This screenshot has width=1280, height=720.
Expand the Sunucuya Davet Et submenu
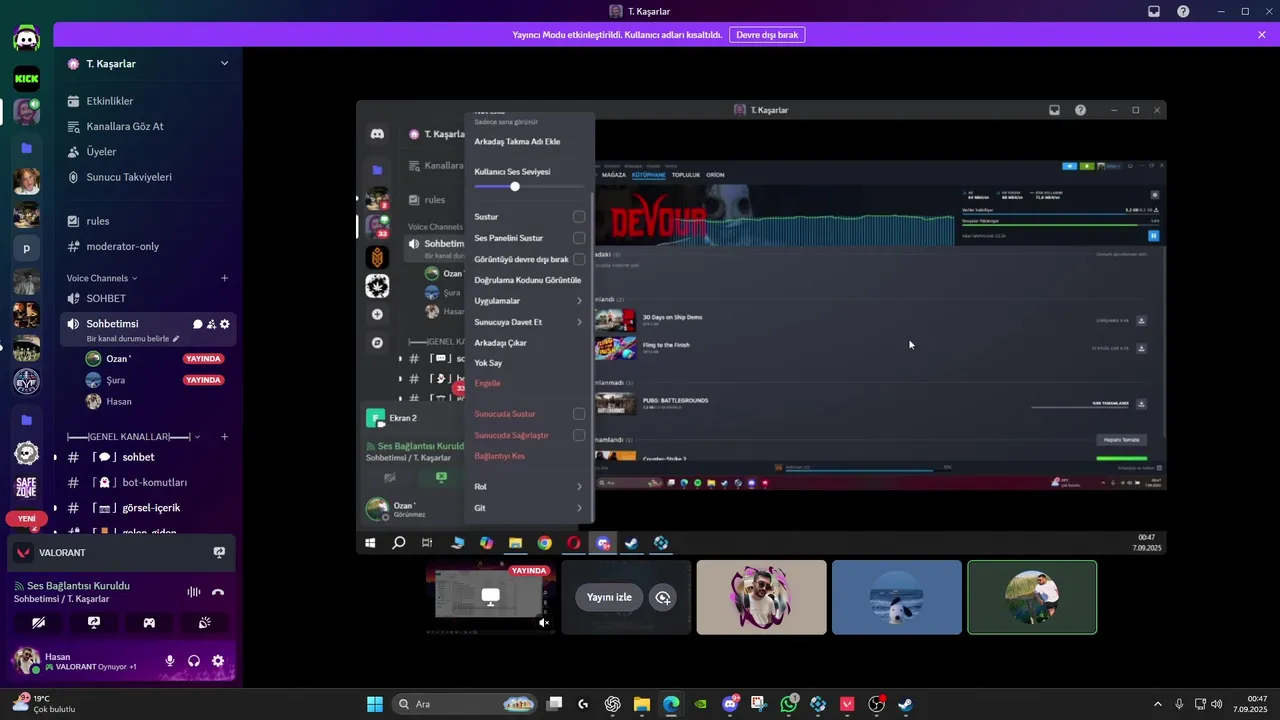pyautogui.click(x=579, y=322)
